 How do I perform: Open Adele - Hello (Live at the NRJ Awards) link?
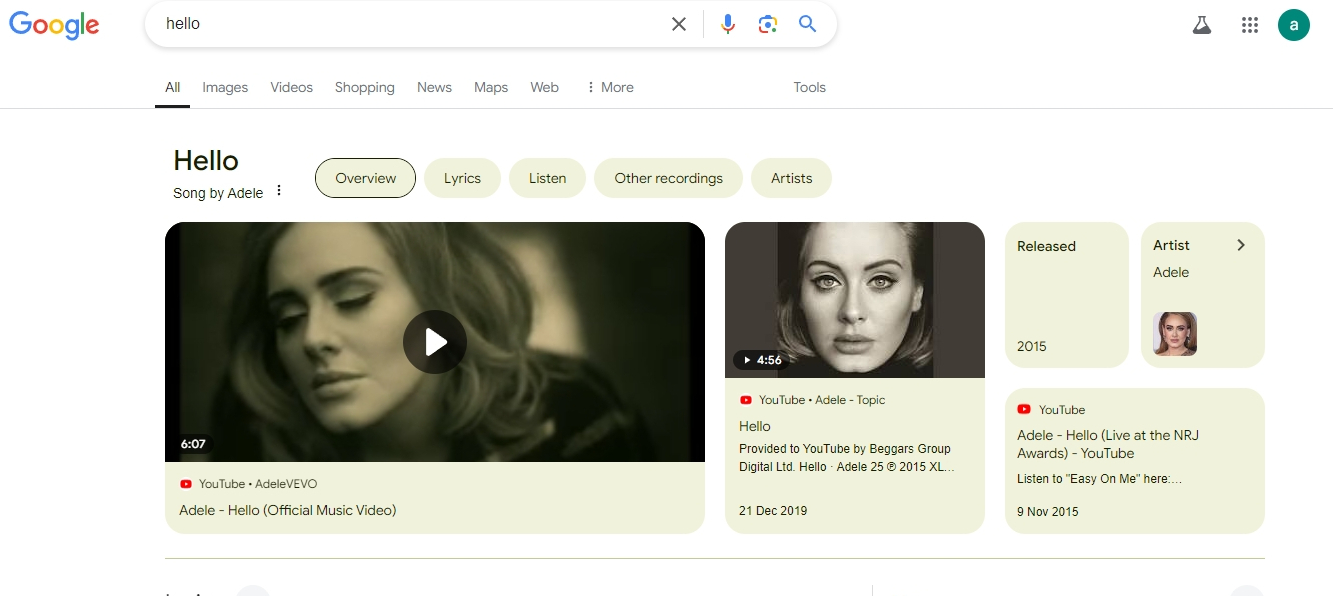tap(1108, 444)
